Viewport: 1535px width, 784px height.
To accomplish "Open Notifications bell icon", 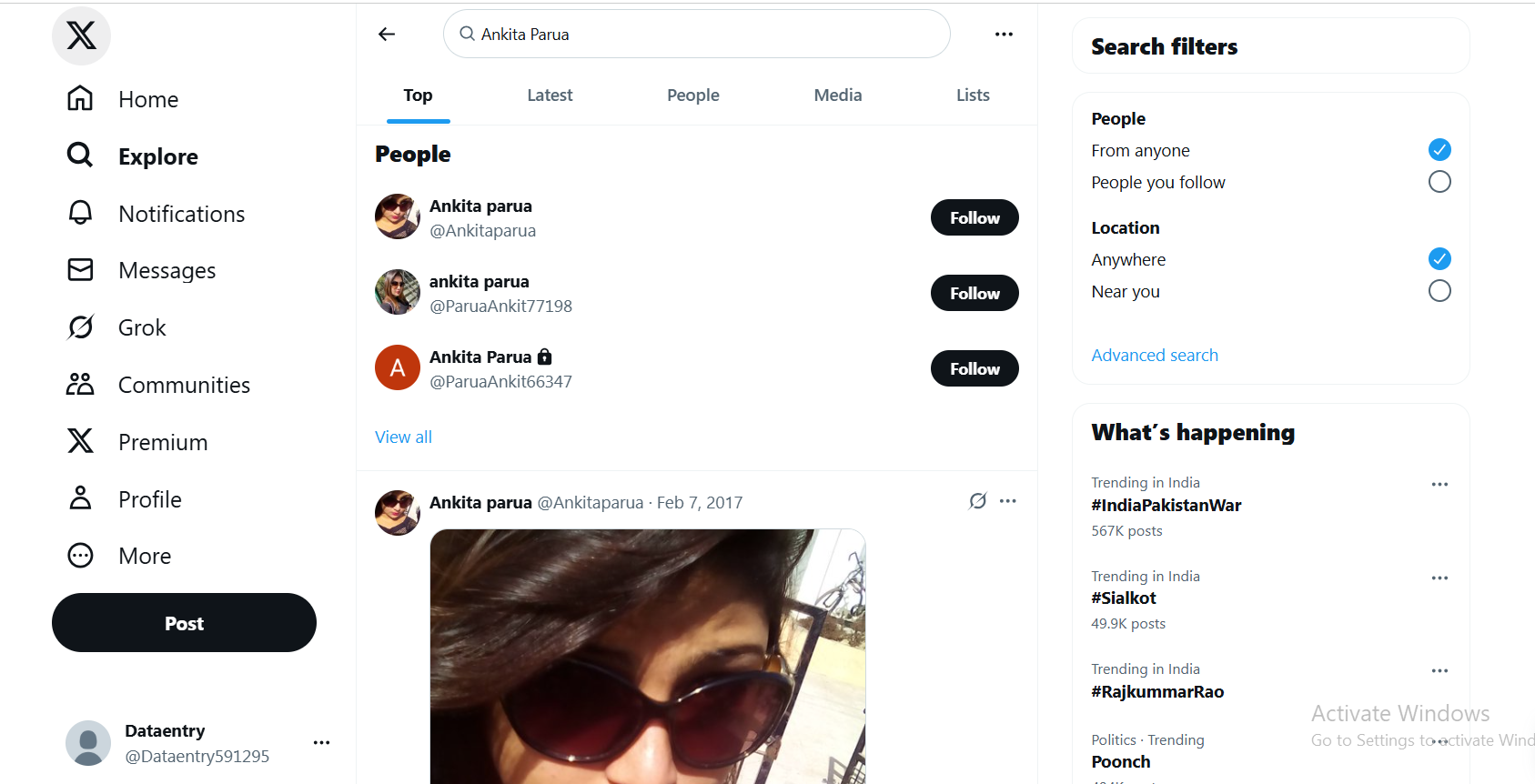I will pos(80,213).
